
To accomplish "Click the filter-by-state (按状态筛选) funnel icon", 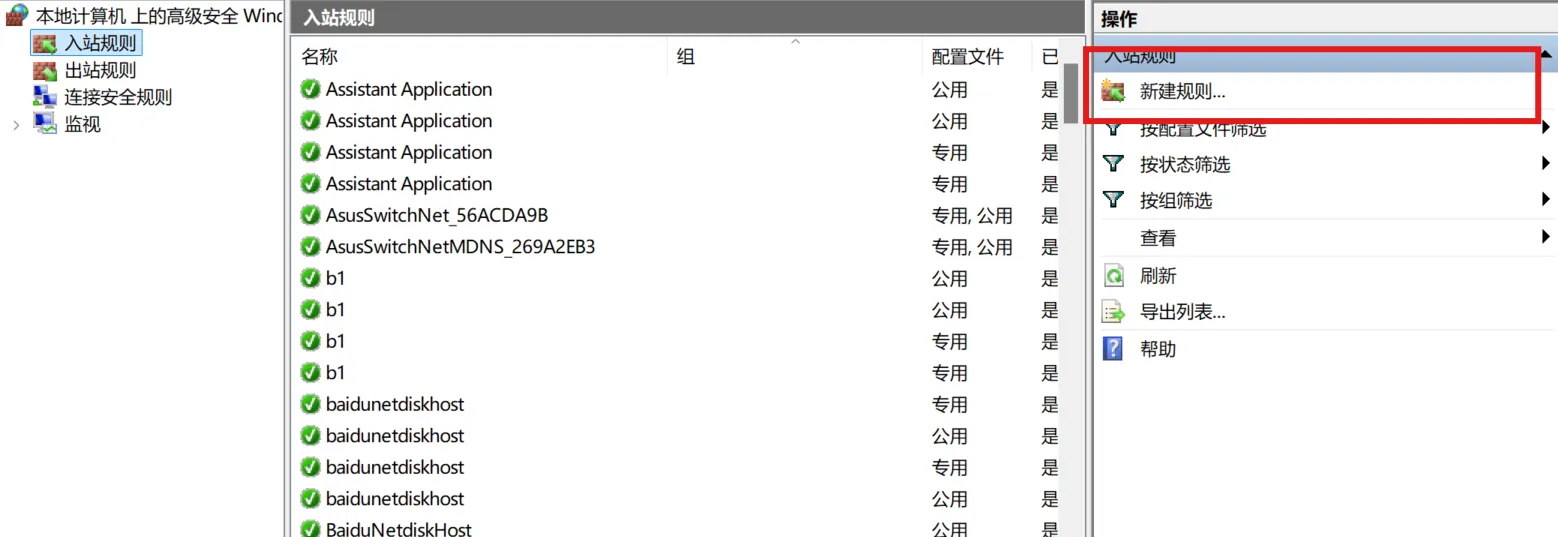I will pyautogui.click(x=1113, y=164).
